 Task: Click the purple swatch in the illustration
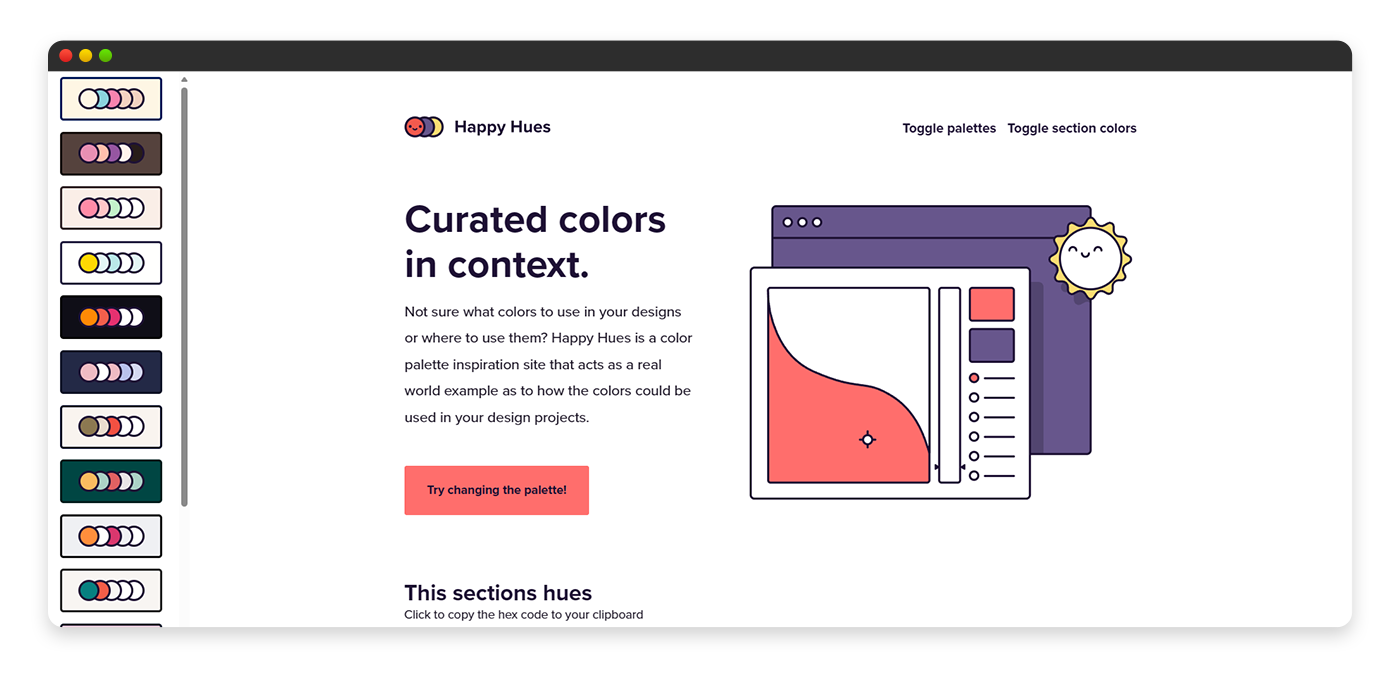tap(992, 345)
